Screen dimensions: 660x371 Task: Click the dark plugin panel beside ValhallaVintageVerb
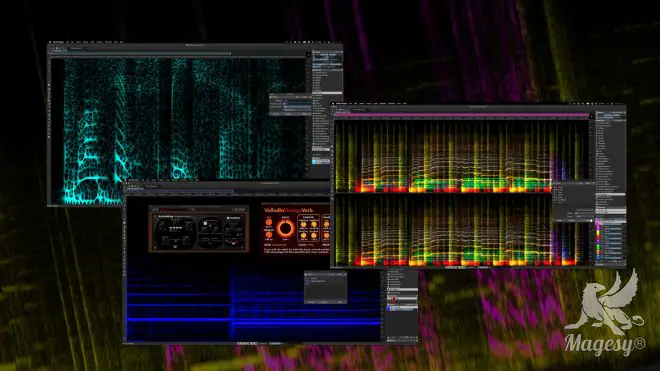[199, 229]
